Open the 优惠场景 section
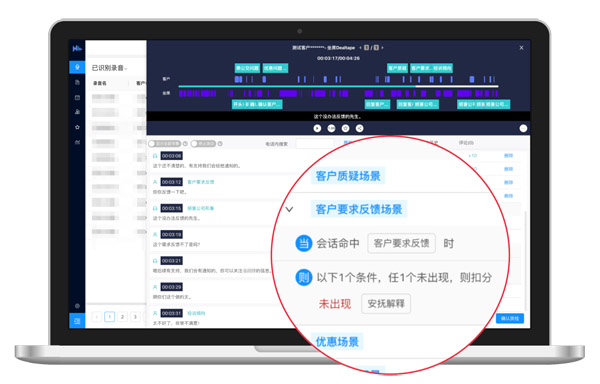The height and width of the screenshot is (384, 600). pos(337,342)
